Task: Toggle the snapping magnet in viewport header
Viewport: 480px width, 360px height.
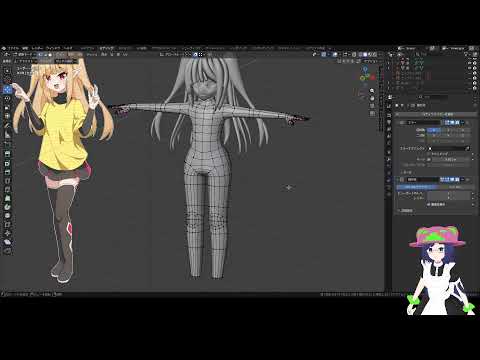Action: tap(195, 54)
